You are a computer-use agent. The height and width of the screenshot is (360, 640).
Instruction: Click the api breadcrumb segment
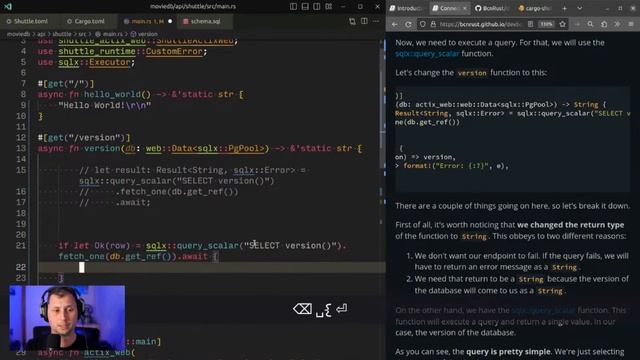[x=41, y=34]
